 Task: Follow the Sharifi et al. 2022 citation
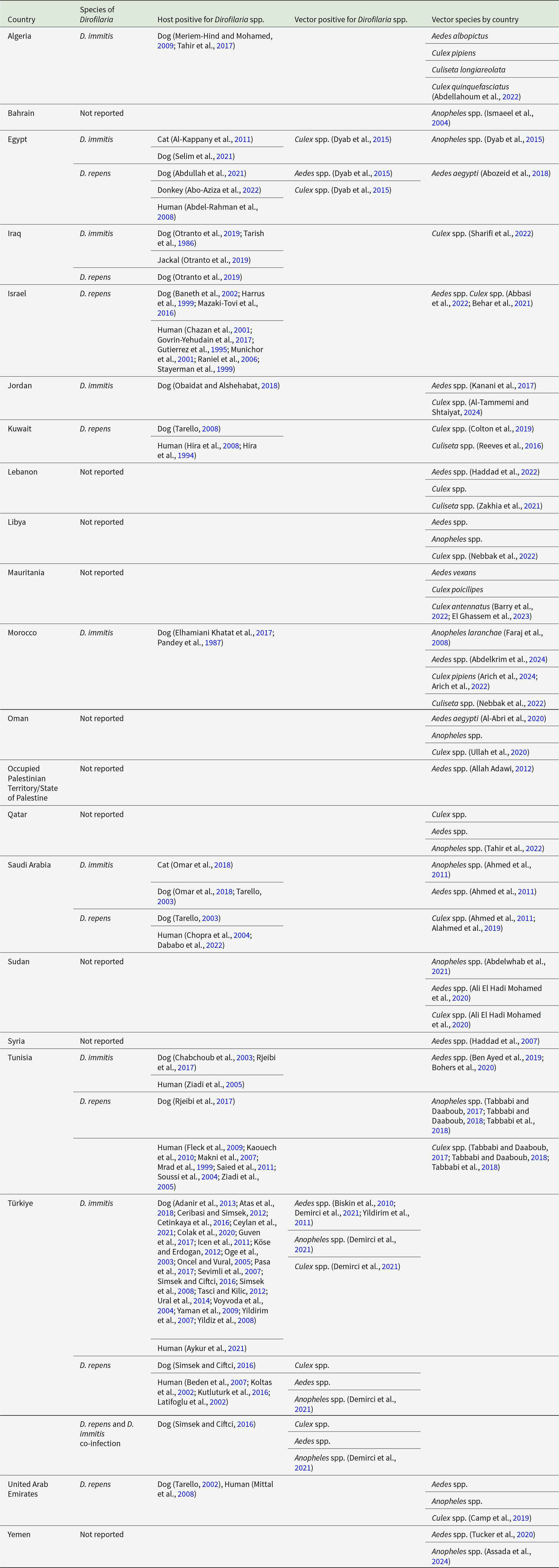pyautogui.click(x=522, y=233)
